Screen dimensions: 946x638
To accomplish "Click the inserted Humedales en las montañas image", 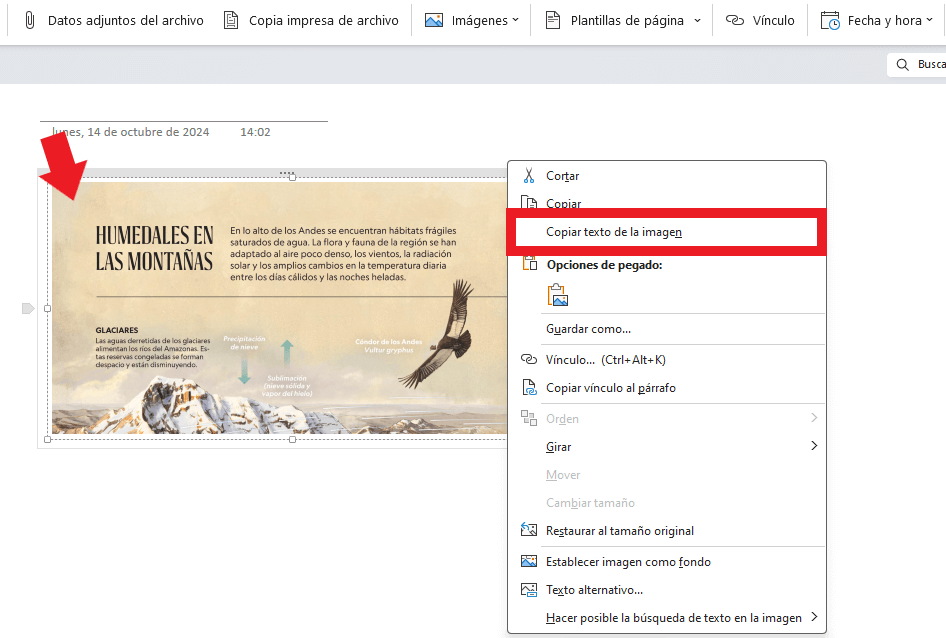I will click(279, 308).
